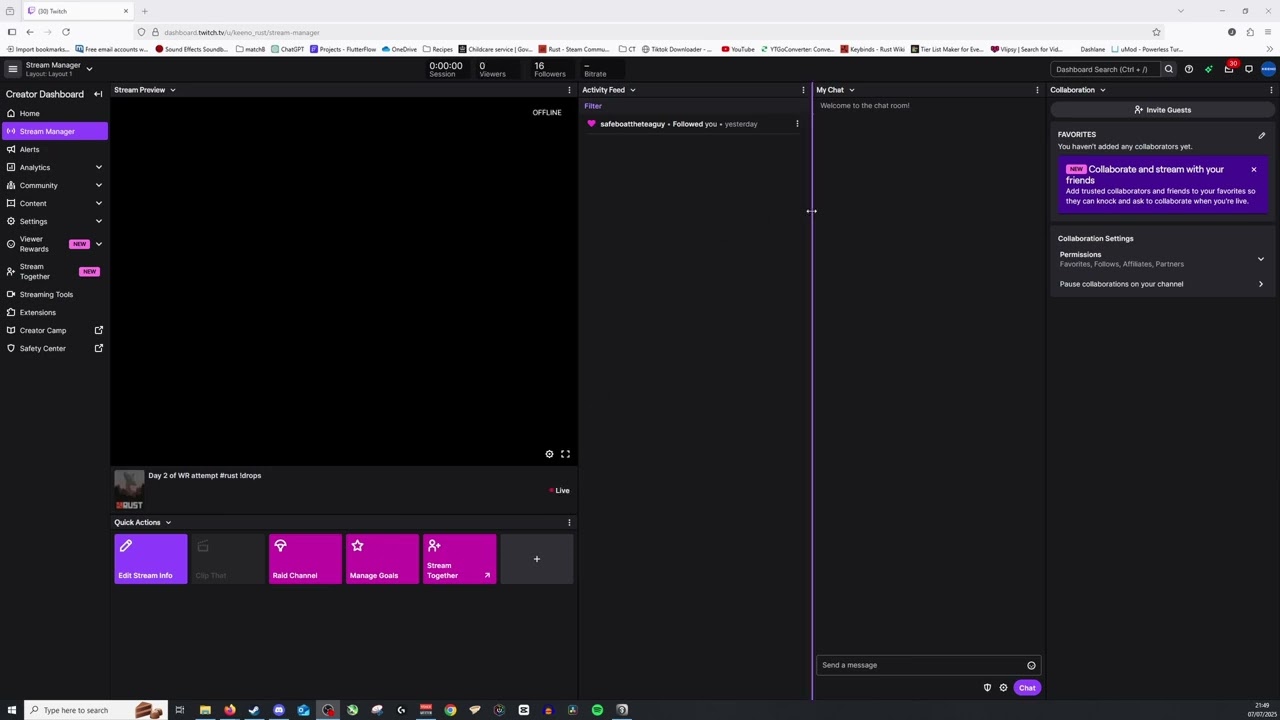Open chat settings gear icon
This screenshot has width=1280, height=720.
click(1003, 688)
